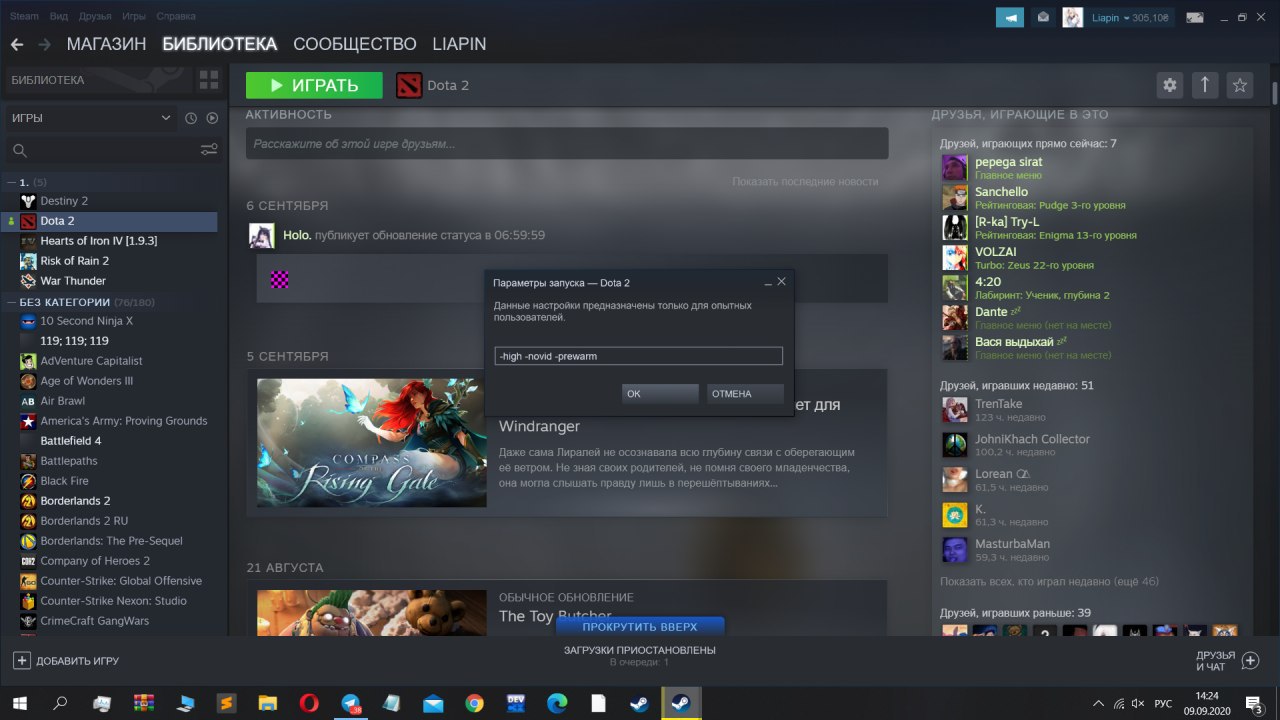The height and width of the screenshot is (720, 1280).
Task: Open Dota 2 settings gear icon
Action: click(x=1169, y=86)
